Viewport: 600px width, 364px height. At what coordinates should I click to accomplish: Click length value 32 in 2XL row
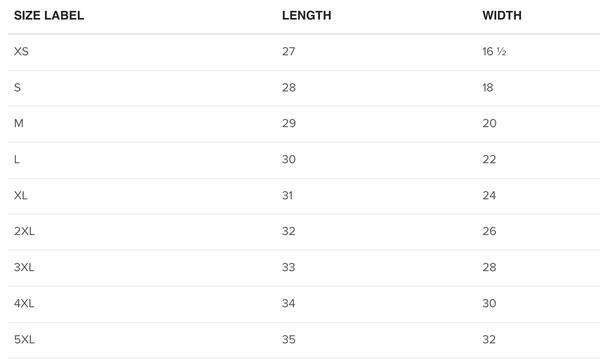point(289,231)
